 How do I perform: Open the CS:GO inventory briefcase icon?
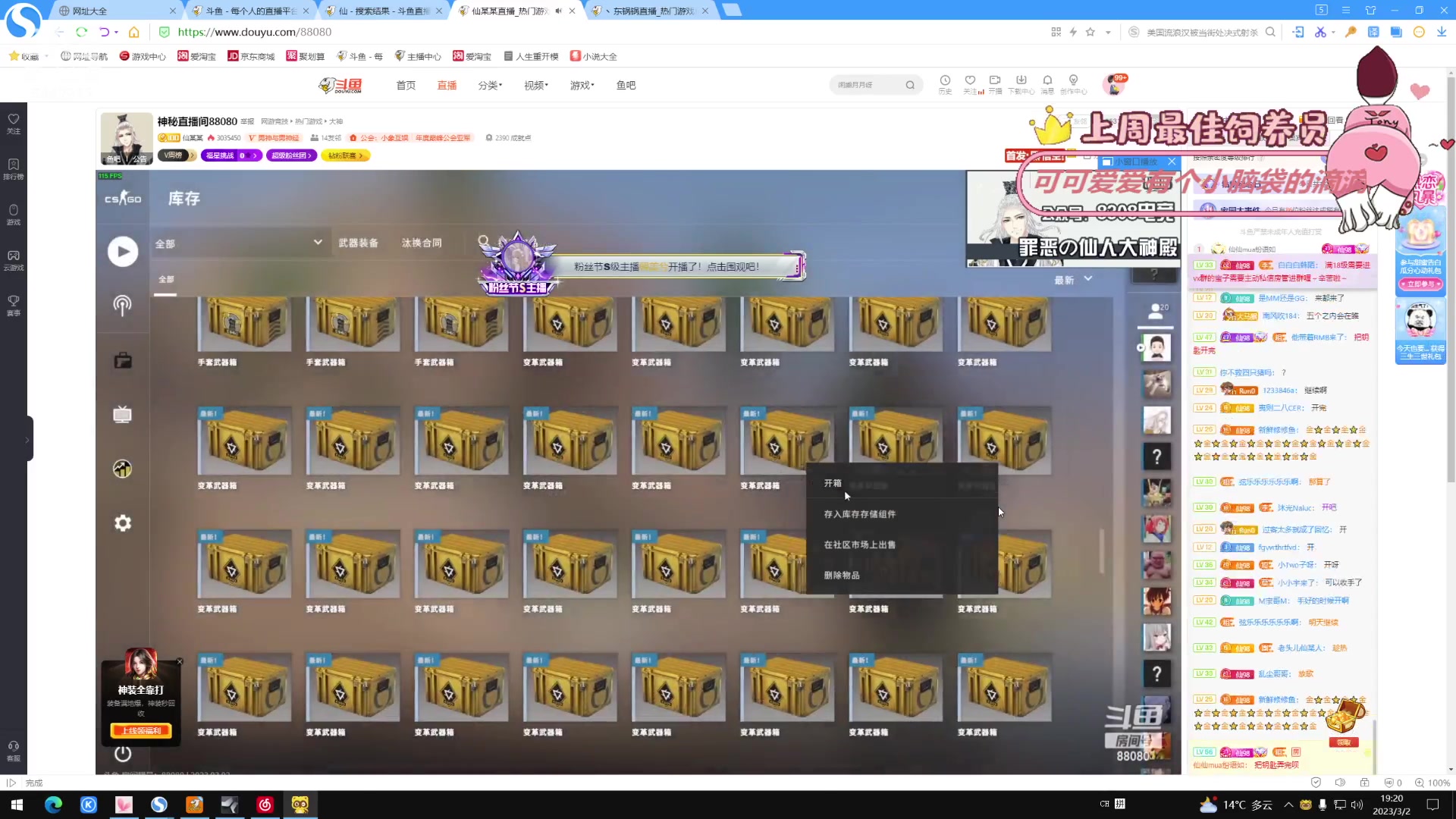tap(123, 360)
